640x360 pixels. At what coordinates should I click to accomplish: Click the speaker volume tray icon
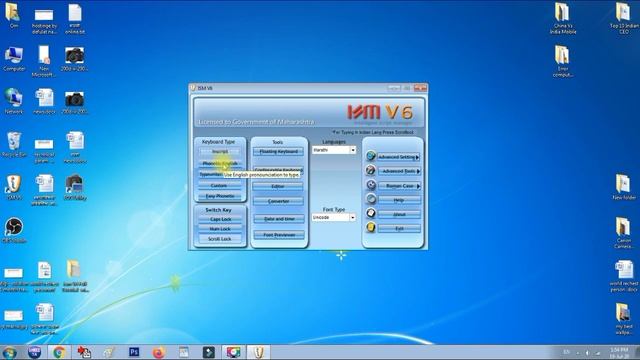(x=588, y=353)
